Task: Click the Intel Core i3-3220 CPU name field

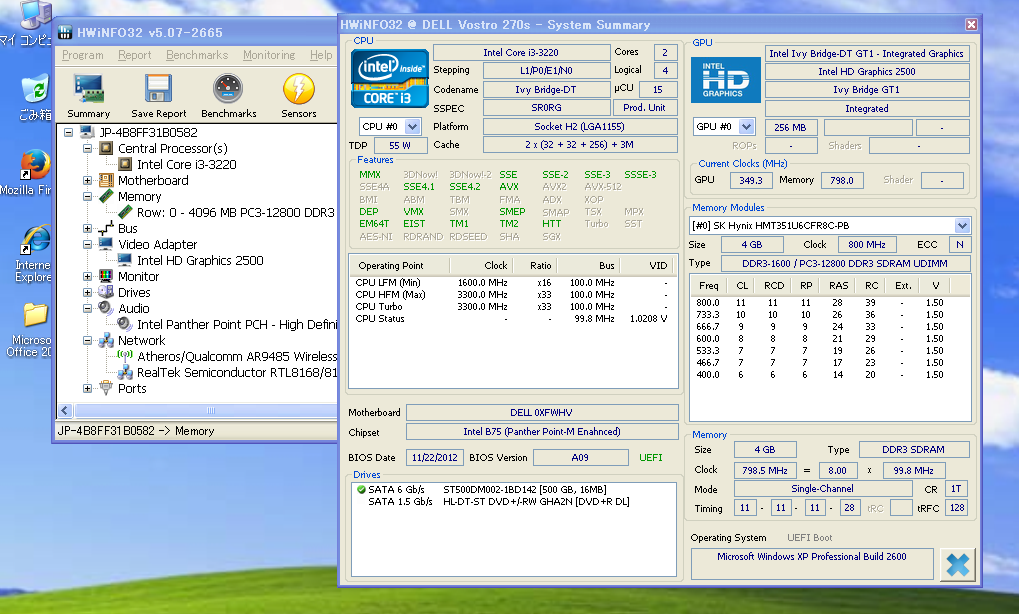Action: 521,53
